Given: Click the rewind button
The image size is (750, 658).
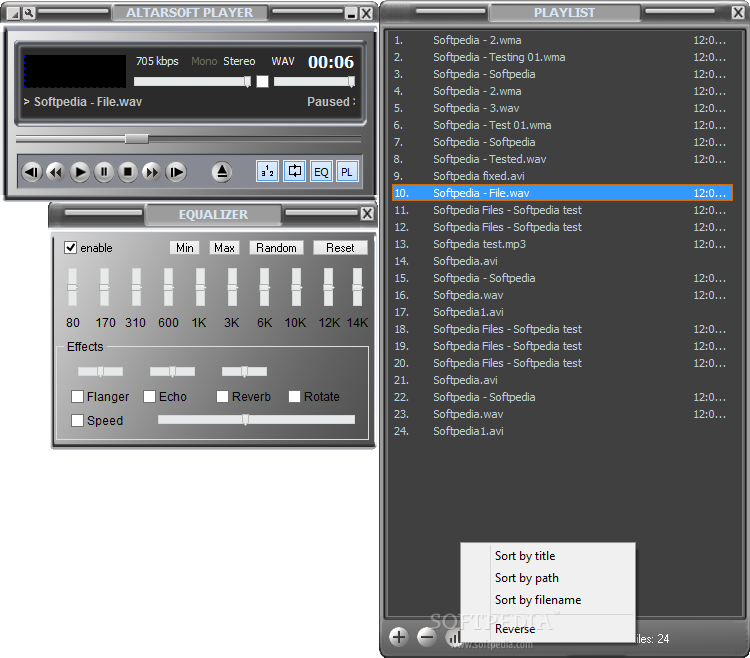Looking at the screenshot, I should click(x=55, y=172).
